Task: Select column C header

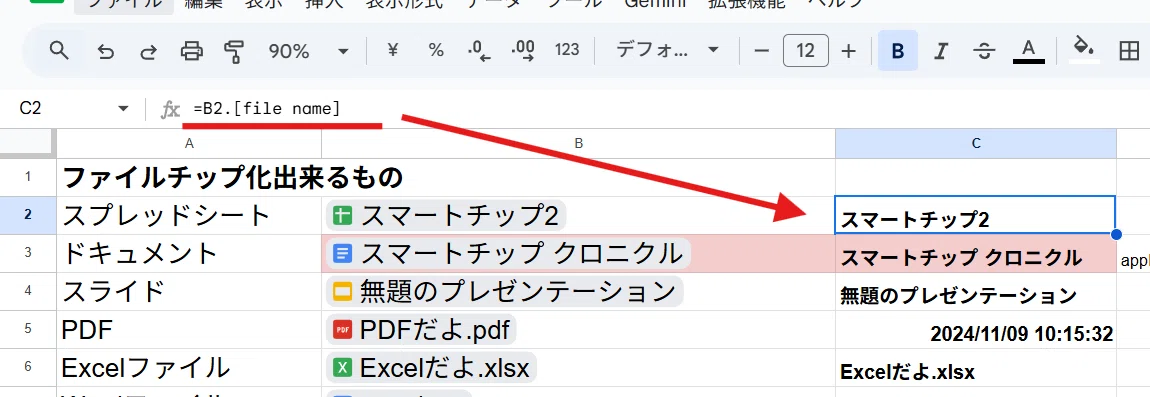Action: coord(976,144)
